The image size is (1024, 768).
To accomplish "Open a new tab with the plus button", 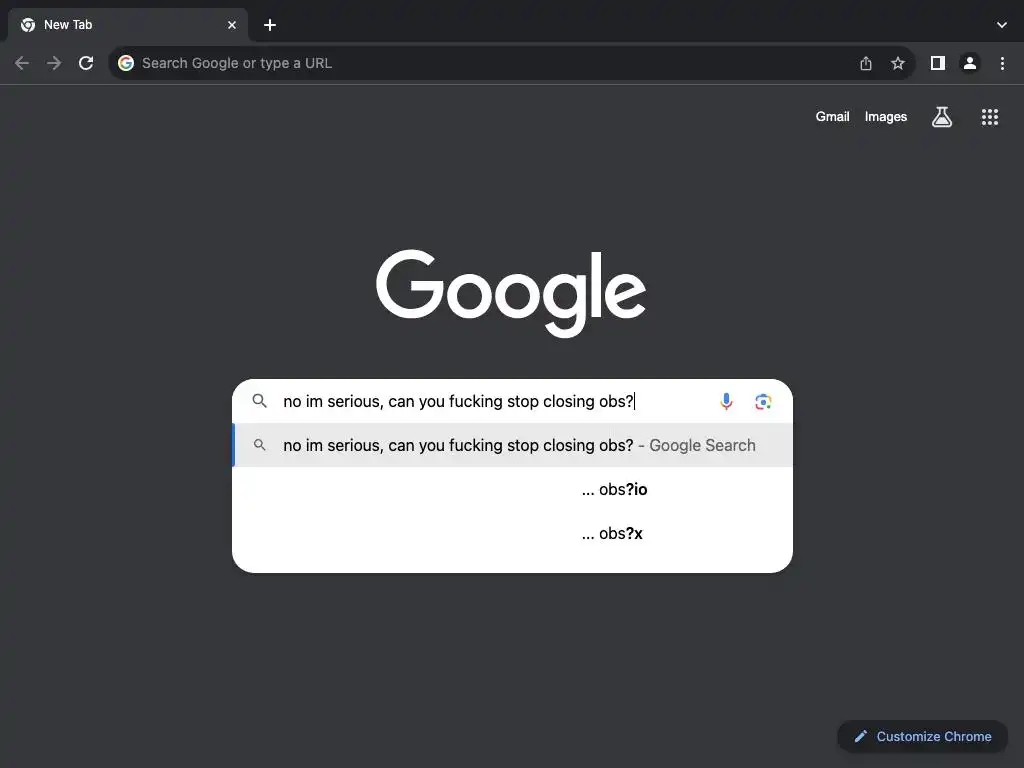I will tap(270, 25).
